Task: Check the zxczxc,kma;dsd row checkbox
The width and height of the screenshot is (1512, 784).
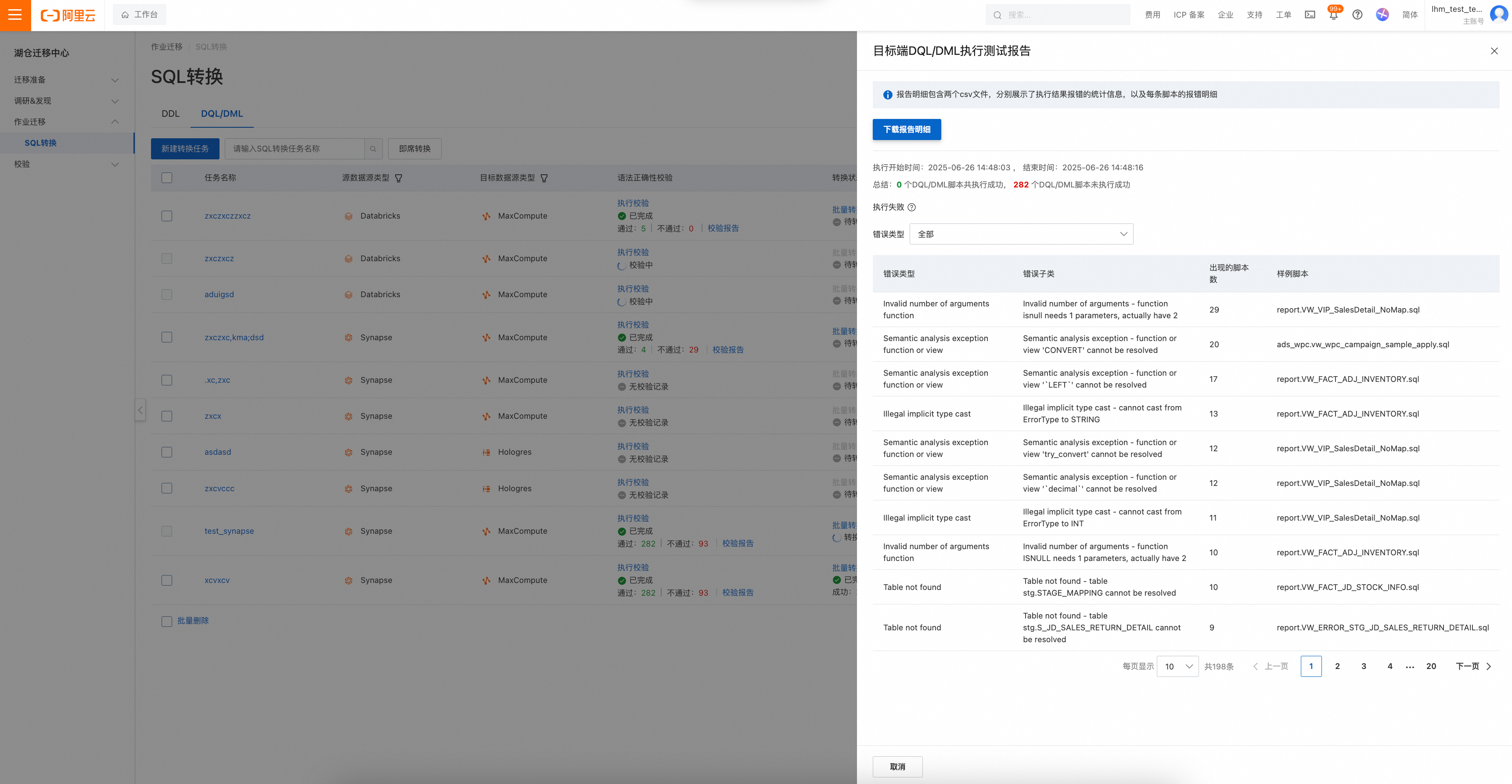Action: (x=167, y=338)
